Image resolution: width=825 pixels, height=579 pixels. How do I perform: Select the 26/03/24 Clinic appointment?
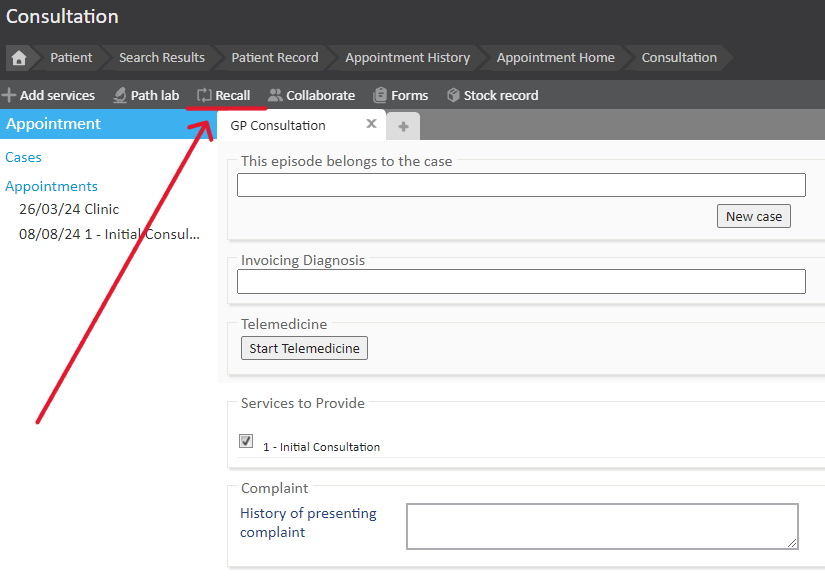pos(69,210)
